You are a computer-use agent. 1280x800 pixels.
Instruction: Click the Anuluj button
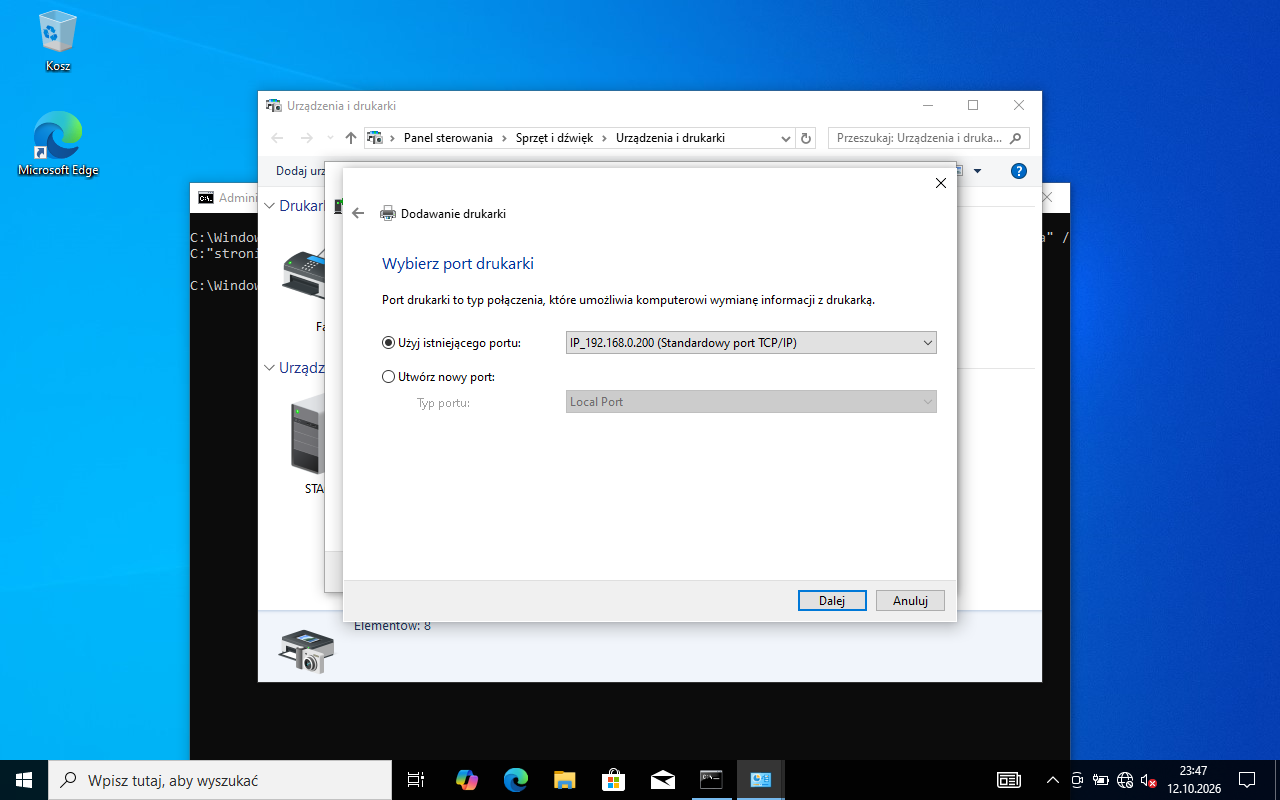911,601
